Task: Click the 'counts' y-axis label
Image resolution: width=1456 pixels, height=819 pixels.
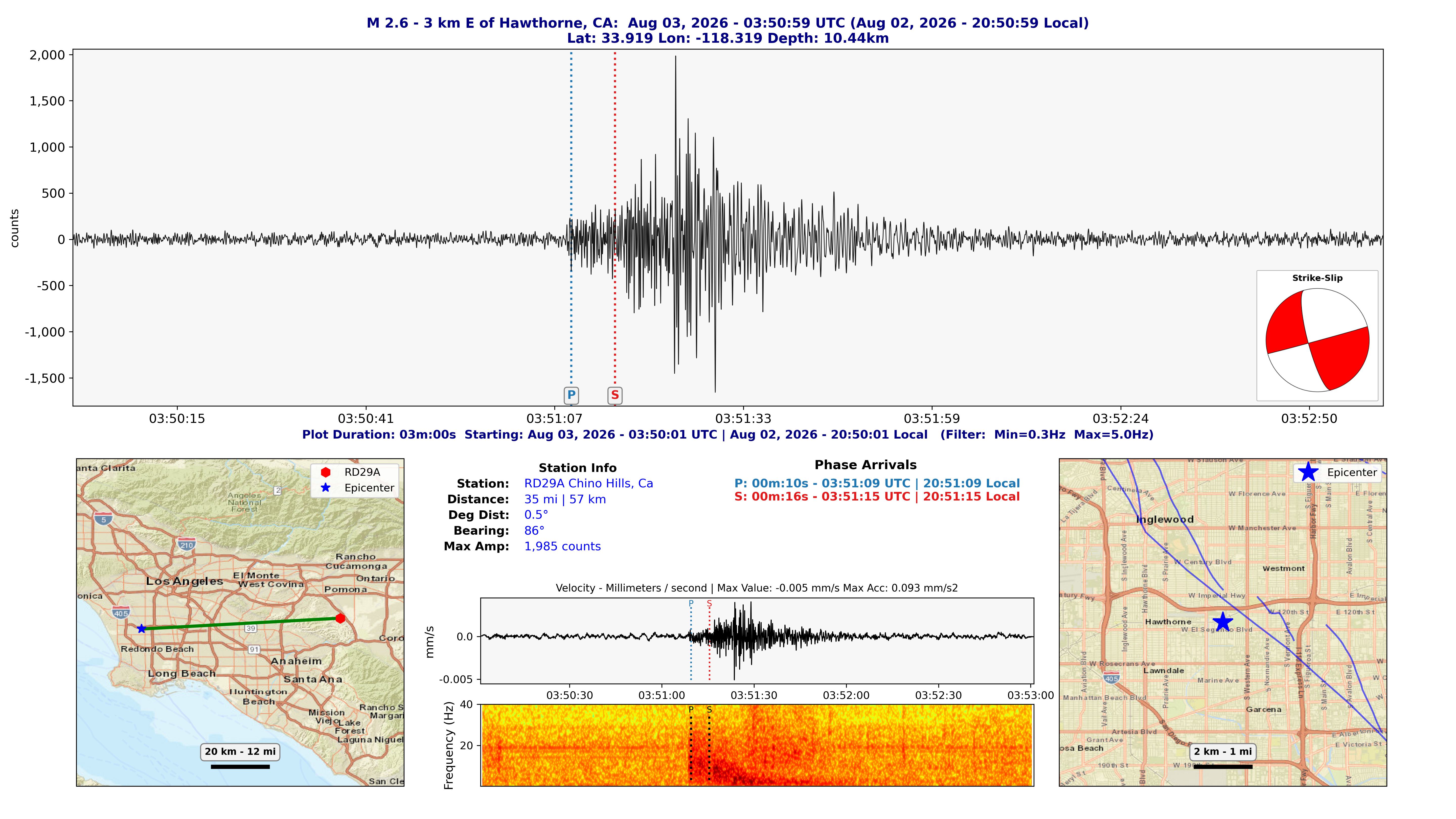Action: 15,228
